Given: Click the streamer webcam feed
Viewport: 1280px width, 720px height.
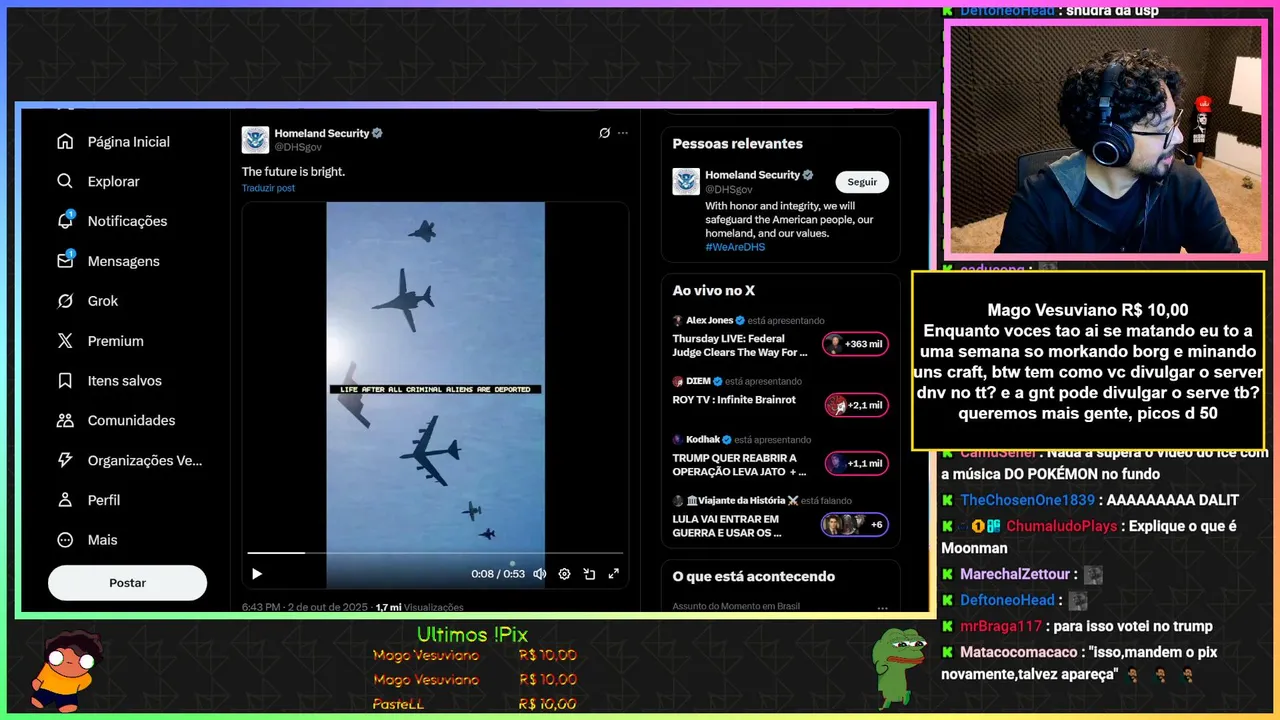Looking at the screenshot, I should pyautogui.click(x=1106, y=140).
